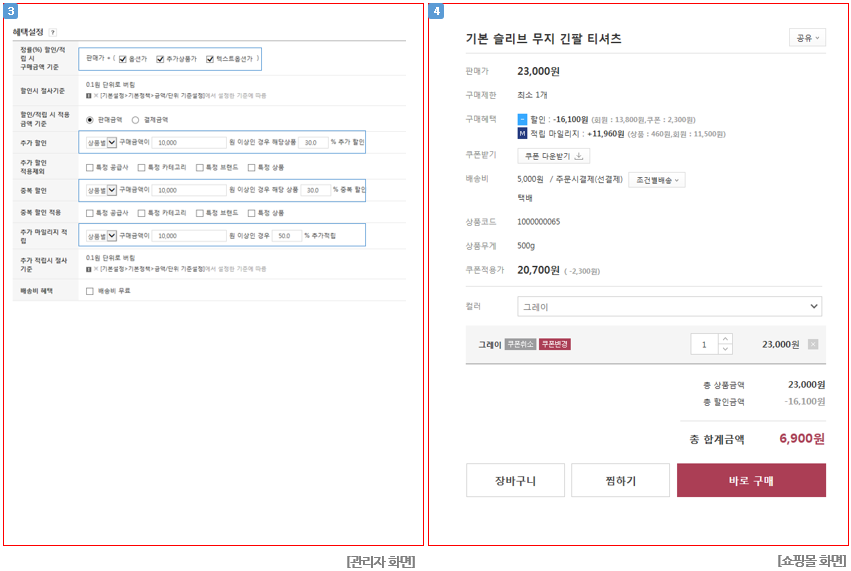The height and width of the screenshot is (571, 851).
Task: Click the 상품코드 value 1000000065
Action: click(538, 222)
